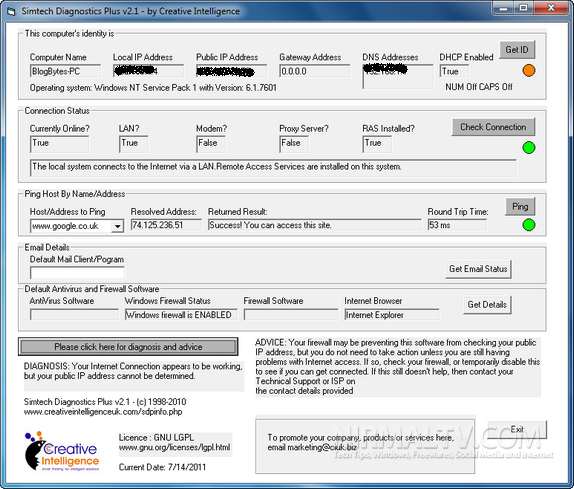Image resolution: width=574 pixels, height=489 pixels.
Task: Click 'Licence : GNU LGPL' text
Action: tap(156, 437)
